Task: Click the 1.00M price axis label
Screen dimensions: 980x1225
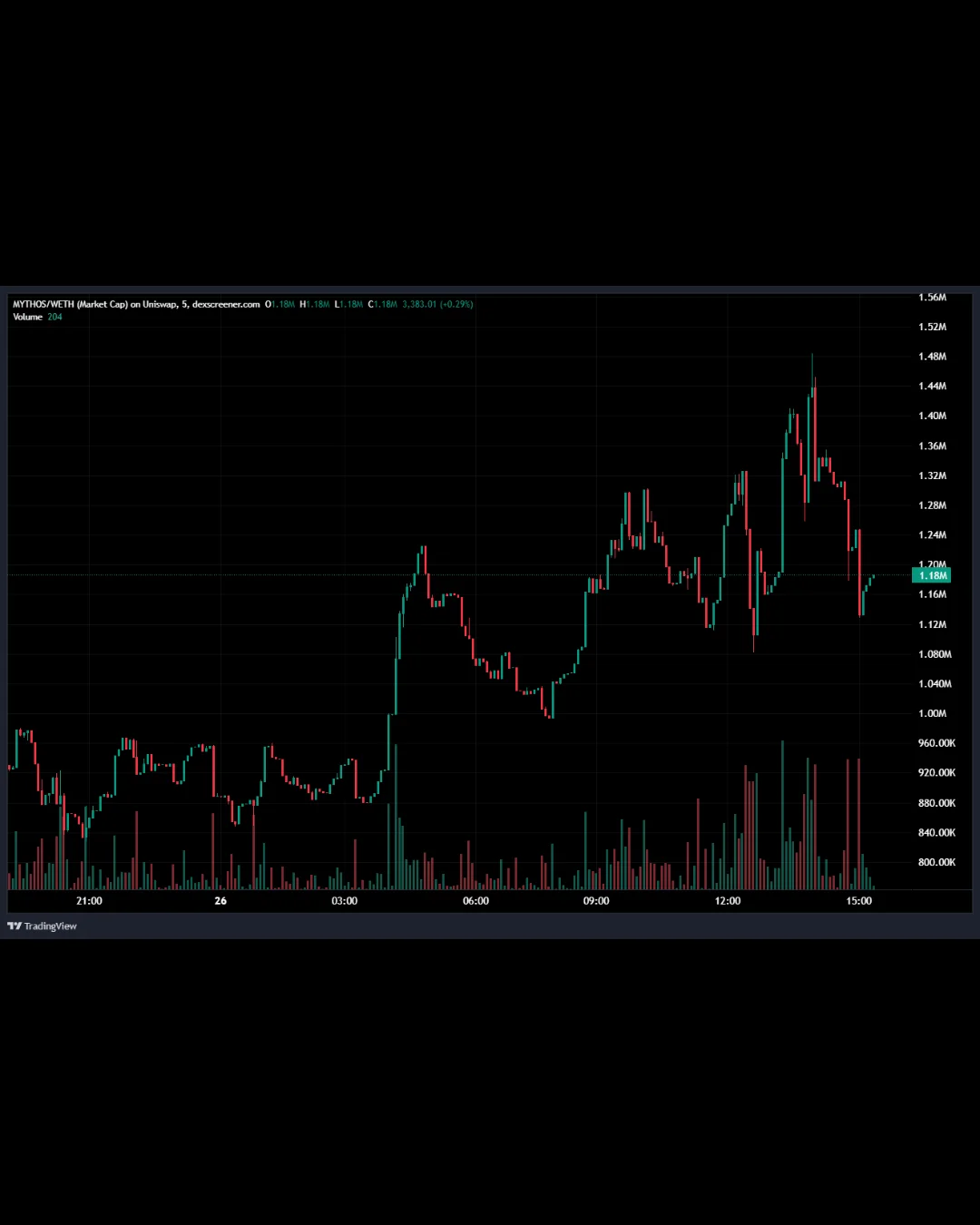Action: (x=932, y=713)
